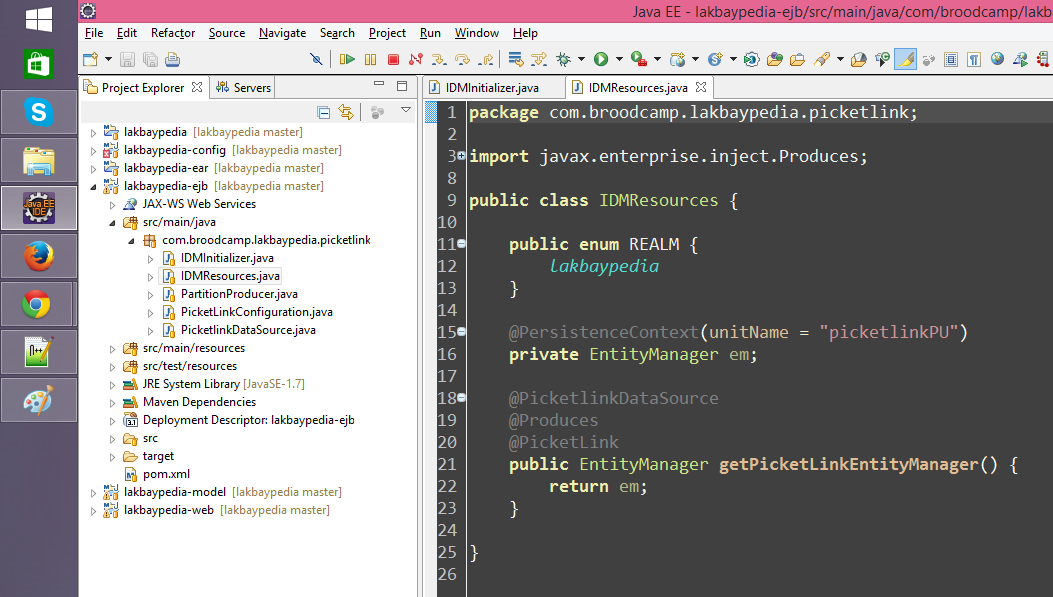This screenshot has height=597, width=1053.
Task: Click the Suspend debug icon
Action: click(x=370, y=59)
